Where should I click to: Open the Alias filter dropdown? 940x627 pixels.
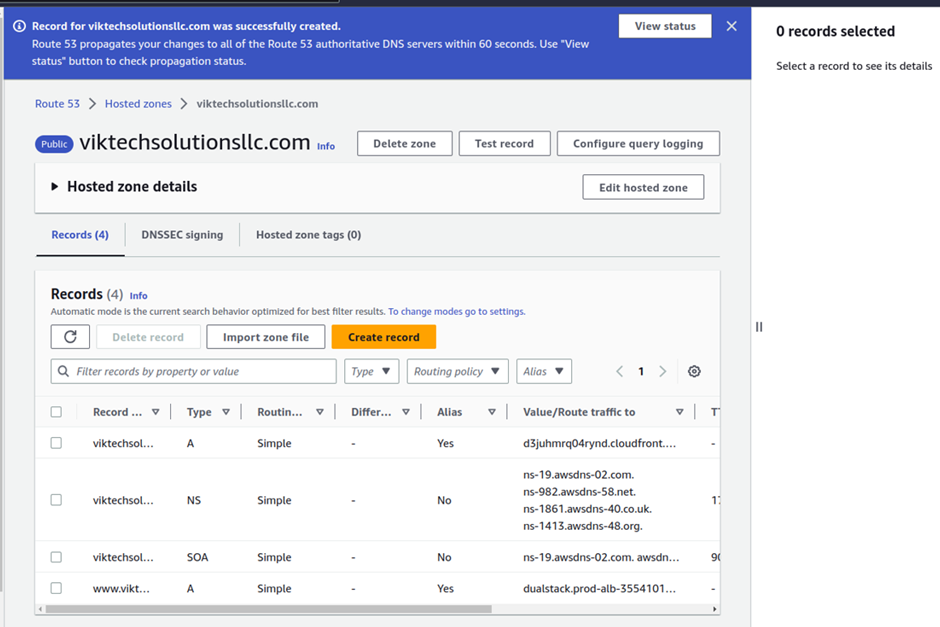544,371
